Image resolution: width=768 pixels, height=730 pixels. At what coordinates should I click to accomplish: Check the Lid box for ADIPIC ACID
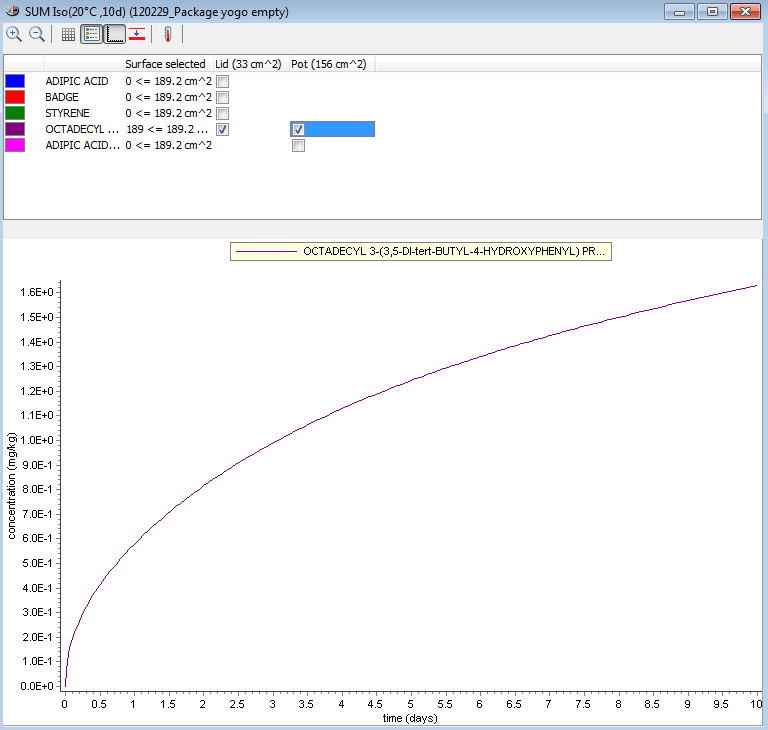coord(223,81)
